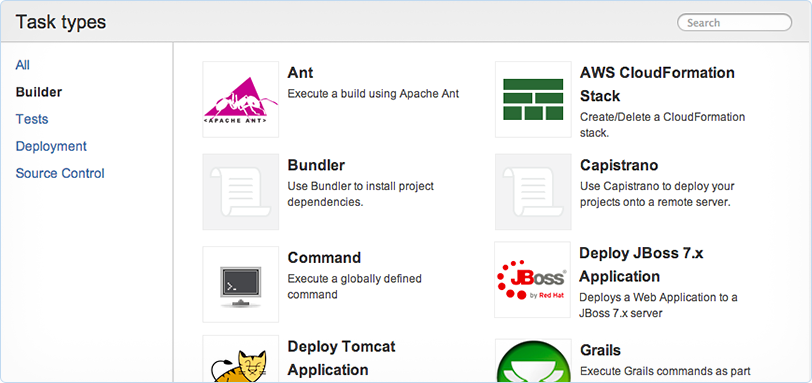Click 'Create/Delete a CloudFormation stack.' description

[x=662, y=125]
